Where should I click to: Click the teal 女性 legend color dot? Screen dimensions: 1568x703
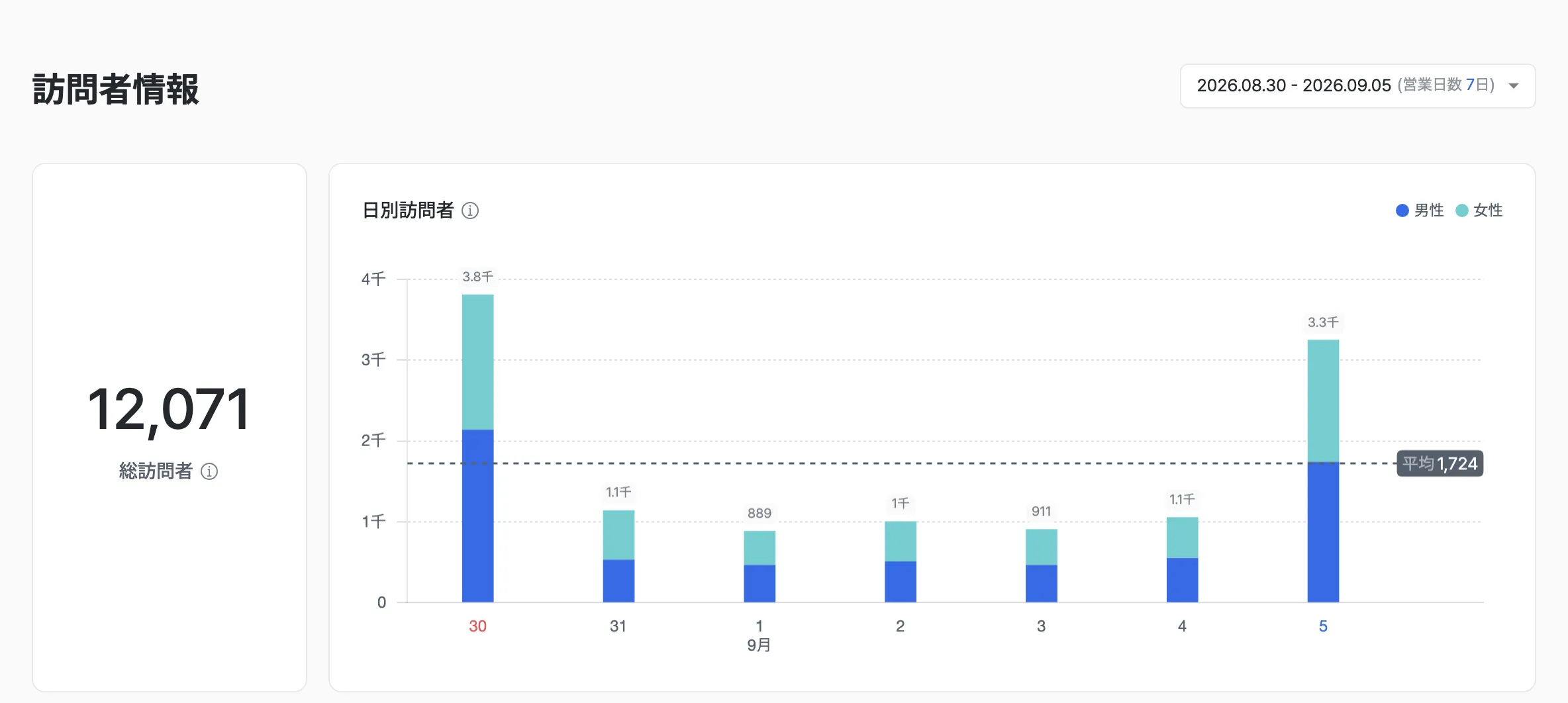pyautogui.click(x=1461, y=211)
